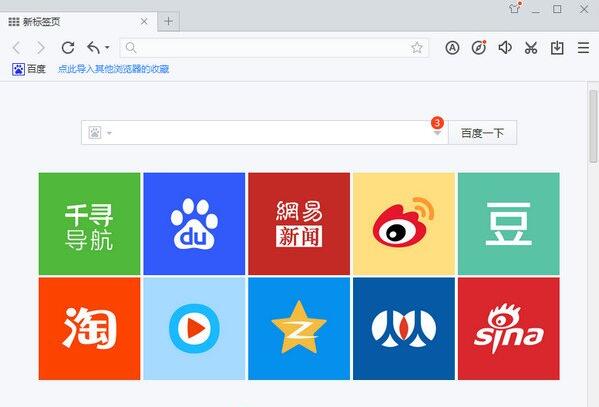Click the undo closed tab arrow

(93, 48)
